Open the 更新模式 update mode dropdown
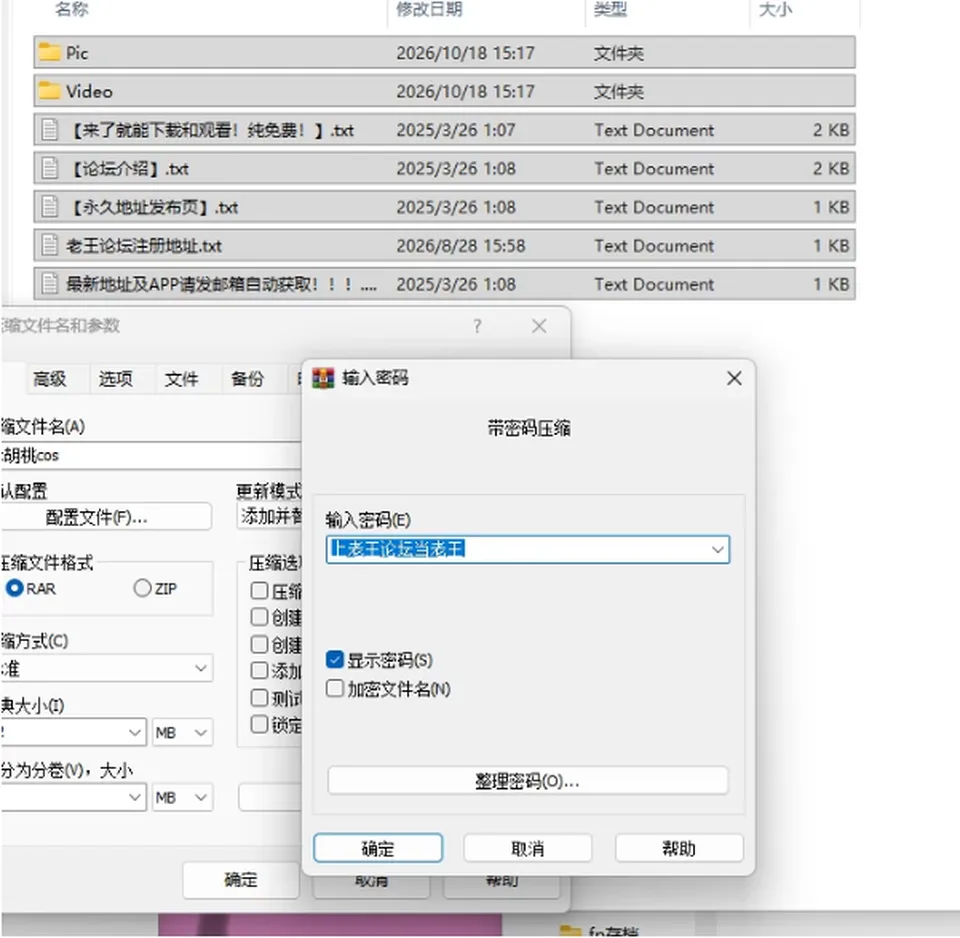Image resolution: width=960 pixels, height=938 pixels. [269, 517]
